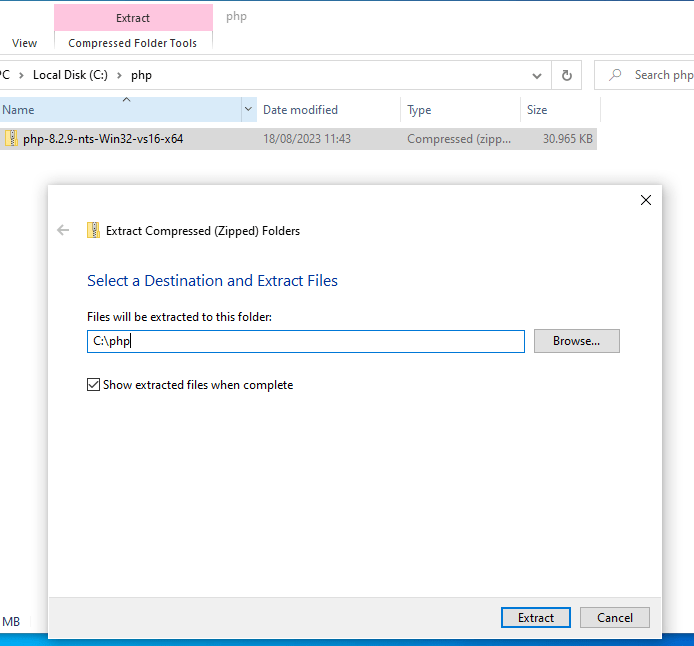This screenshot has width=694, height=646.
Task: Expand the chevron after Local Disk (C:)
Action: [119, 75]
